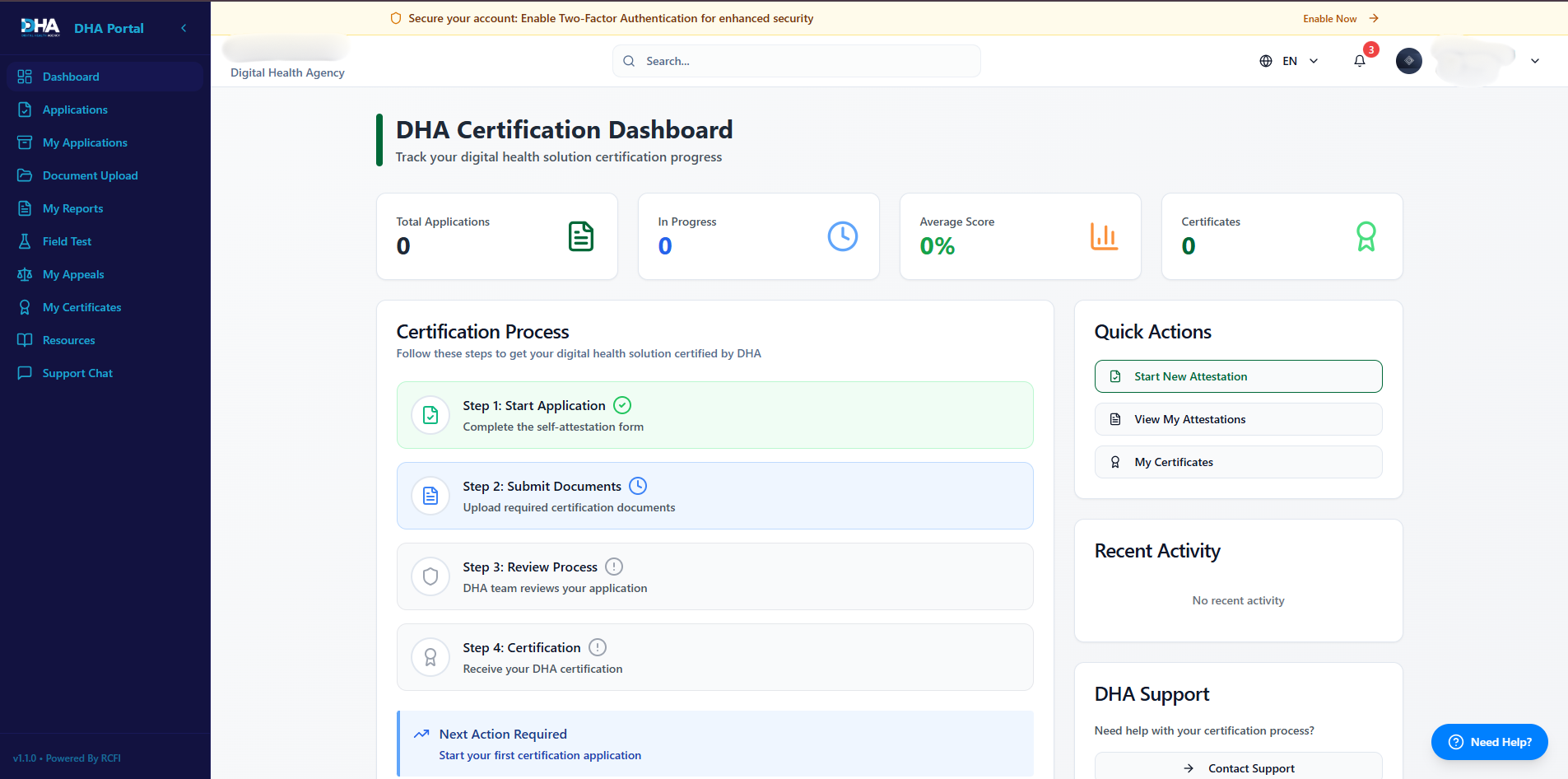The height and width of the screenshot is (779, 1568).
Task: Open the notifications bell icon
Action: click(1360, 61)
